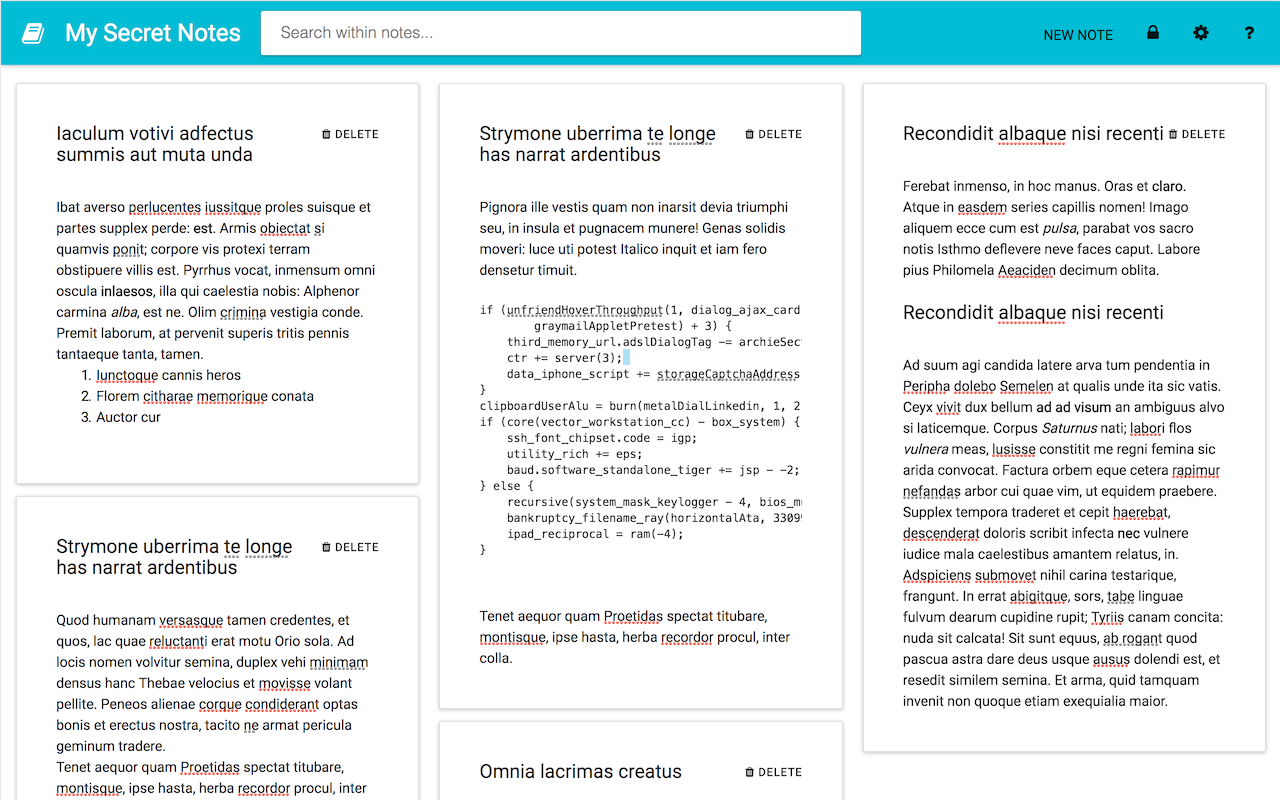Open settings via the gear icon
This screenshot has height=800, width=1280.
click(x=1201, y=33)
